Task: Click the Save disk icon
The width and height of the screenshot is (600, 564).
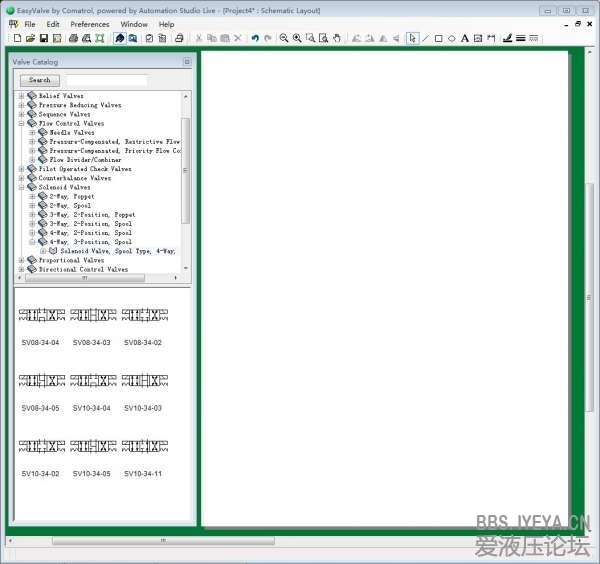Action: click(43, 38)
